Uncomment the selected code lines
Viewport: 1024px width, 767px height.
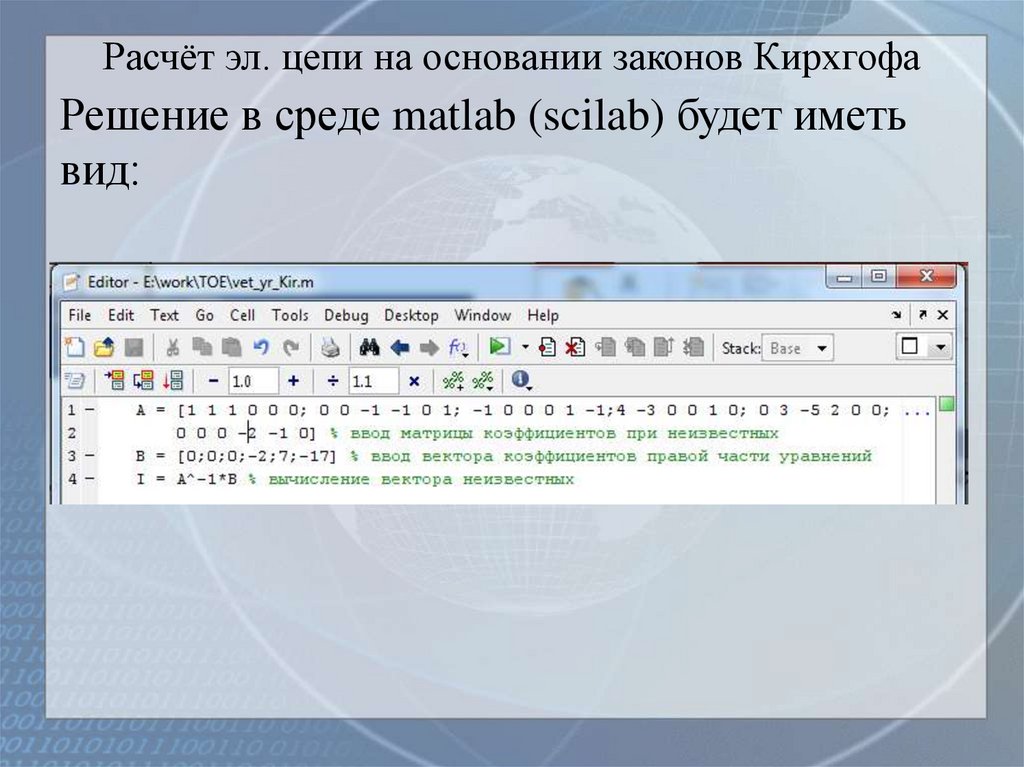485,380
